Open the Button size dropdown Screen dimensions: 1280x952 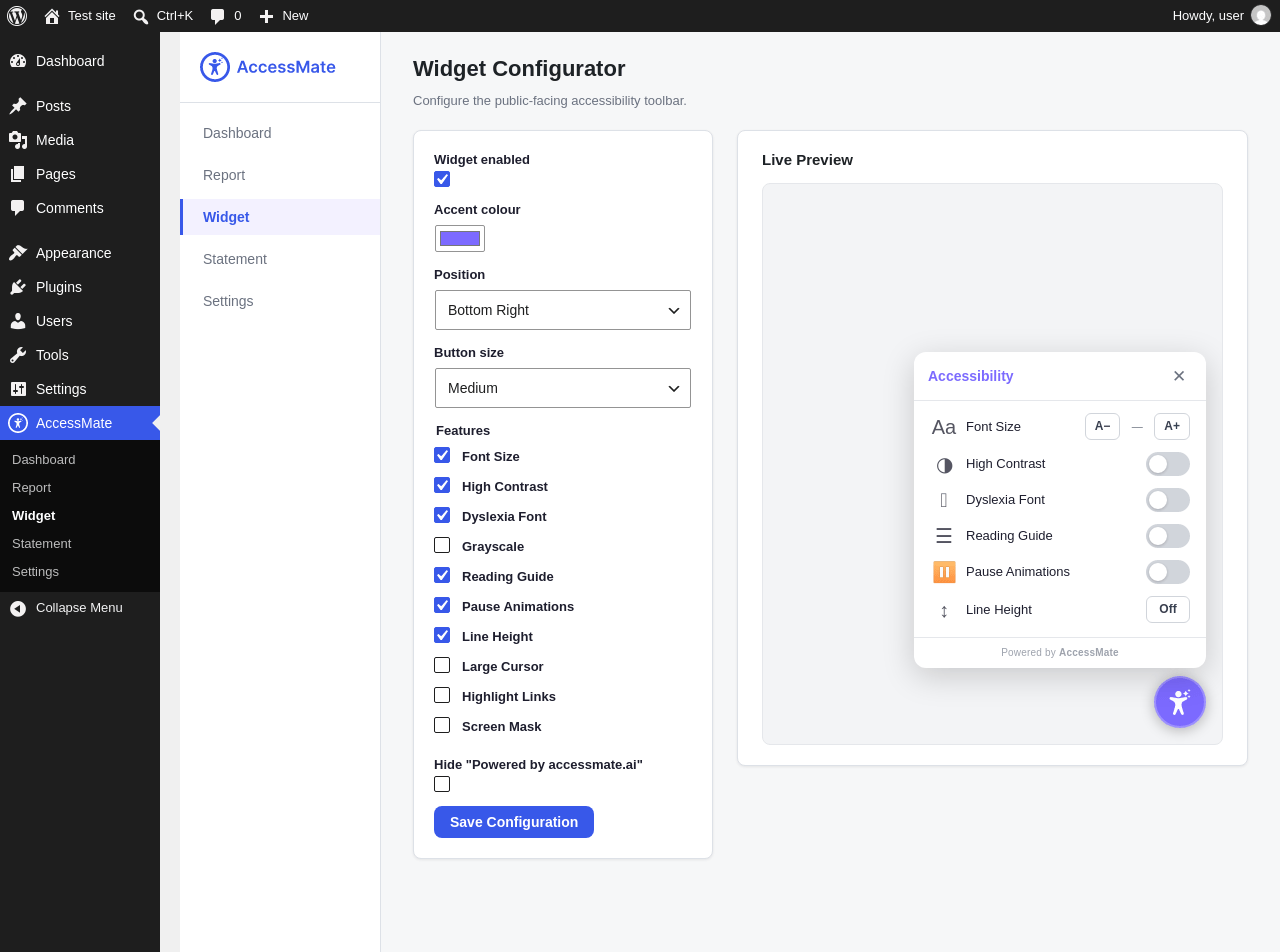[x=563, y=388]
